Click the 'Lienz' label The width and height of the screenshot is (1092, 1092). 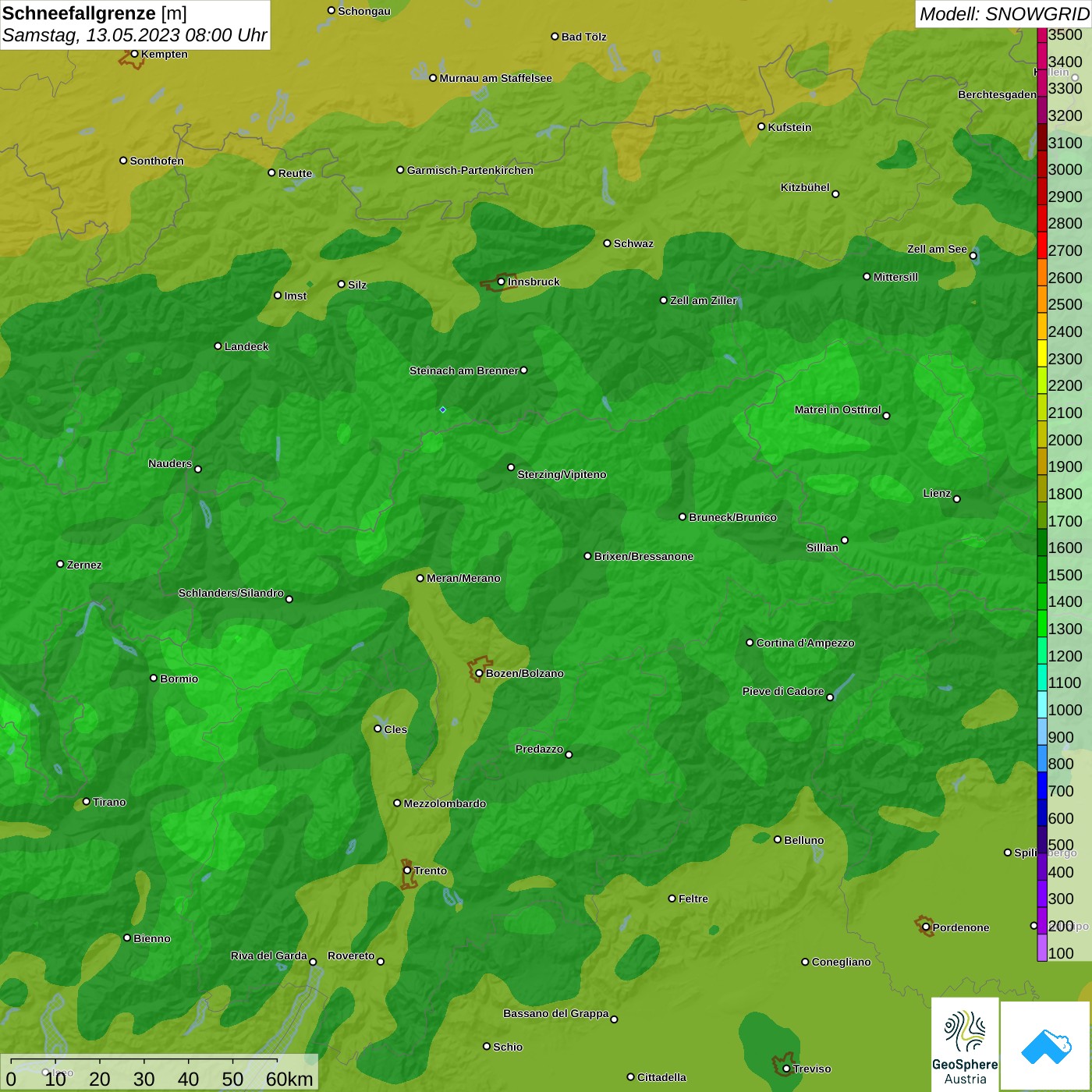tap(937, 493)
